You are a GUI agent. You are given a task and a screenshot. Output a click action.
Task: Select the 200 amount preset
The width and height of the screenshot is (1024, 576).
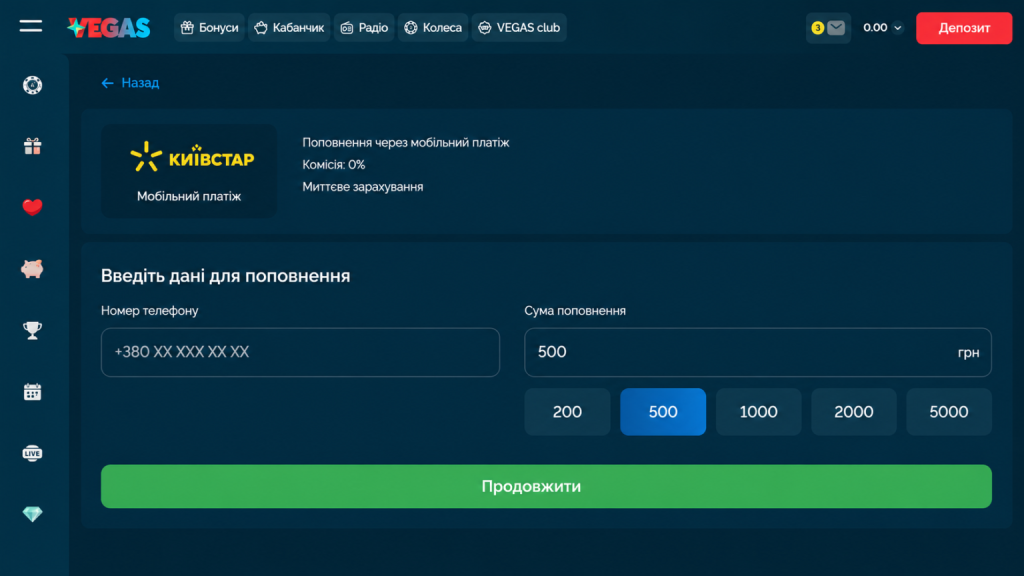(568, 412)
